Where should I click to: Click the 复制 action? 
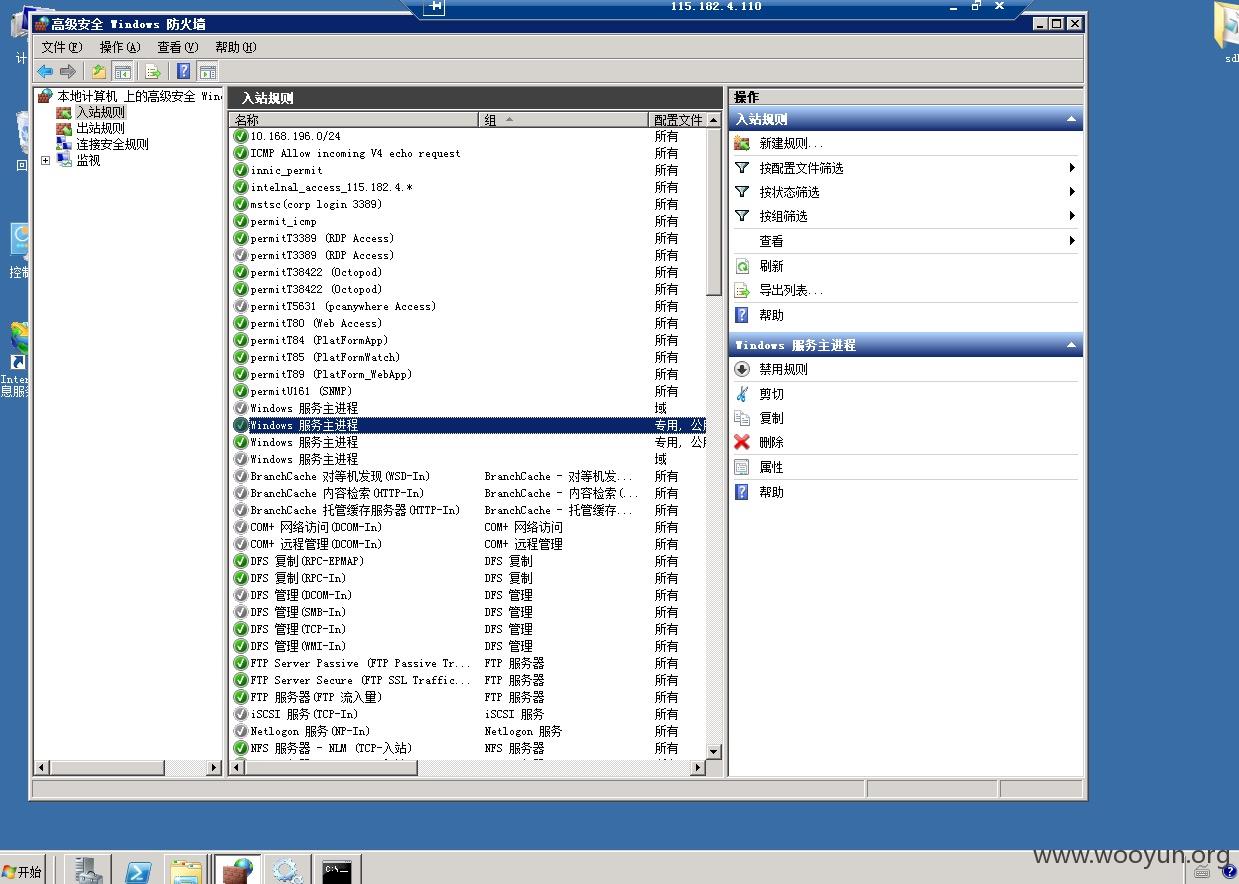click(x=771, y=418)
